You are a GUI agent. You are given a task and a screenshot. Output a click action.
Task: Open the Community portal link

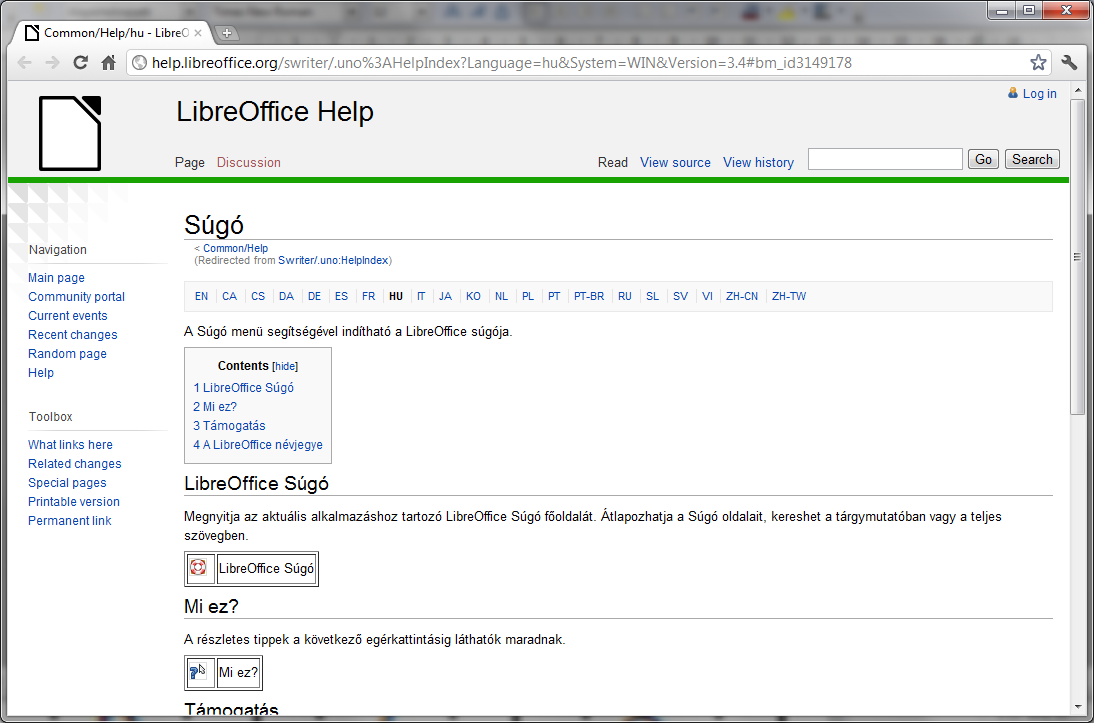point(76,297)
